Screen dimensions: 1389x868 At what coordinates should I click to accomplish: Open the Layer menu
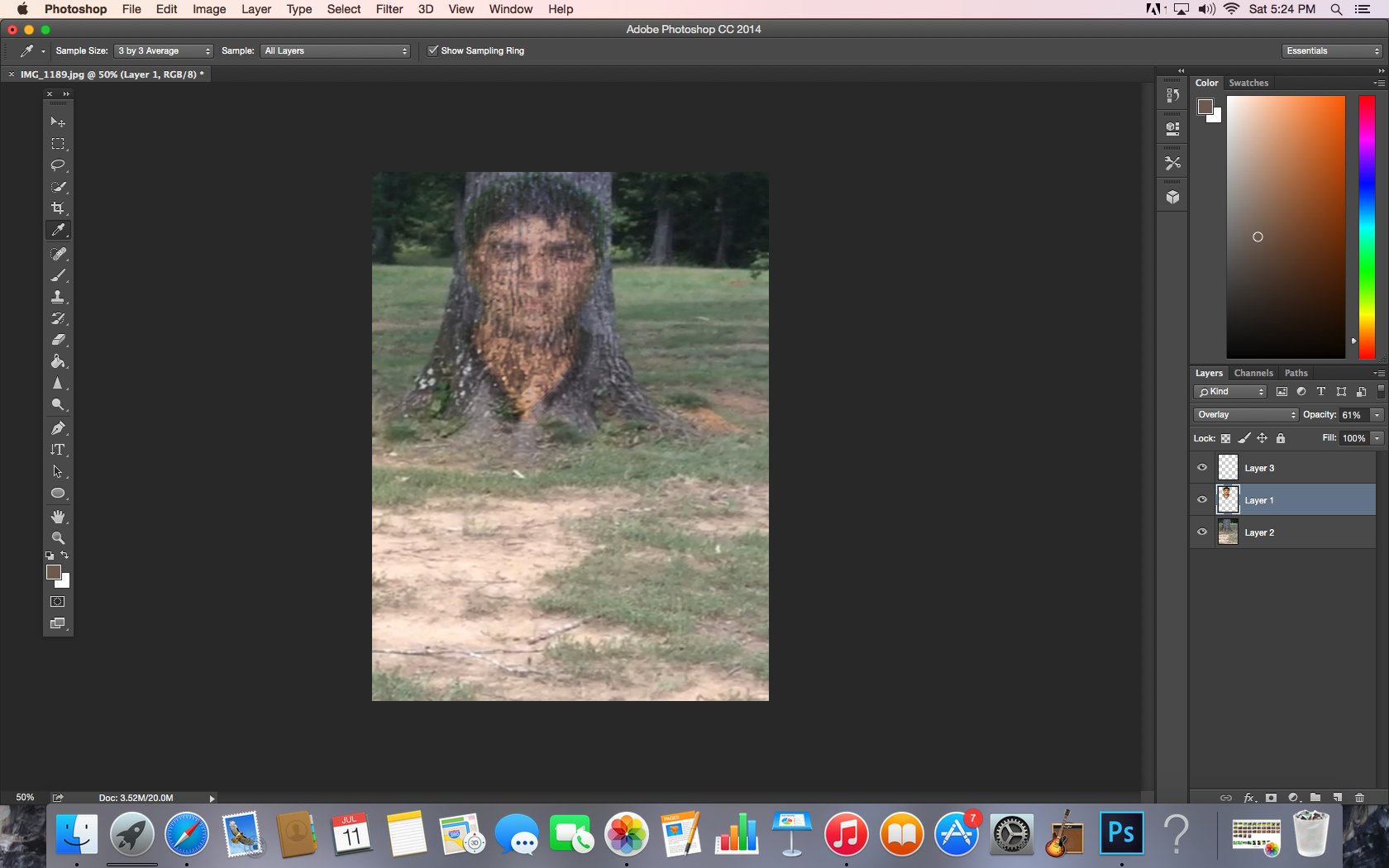tap(256, 9)
